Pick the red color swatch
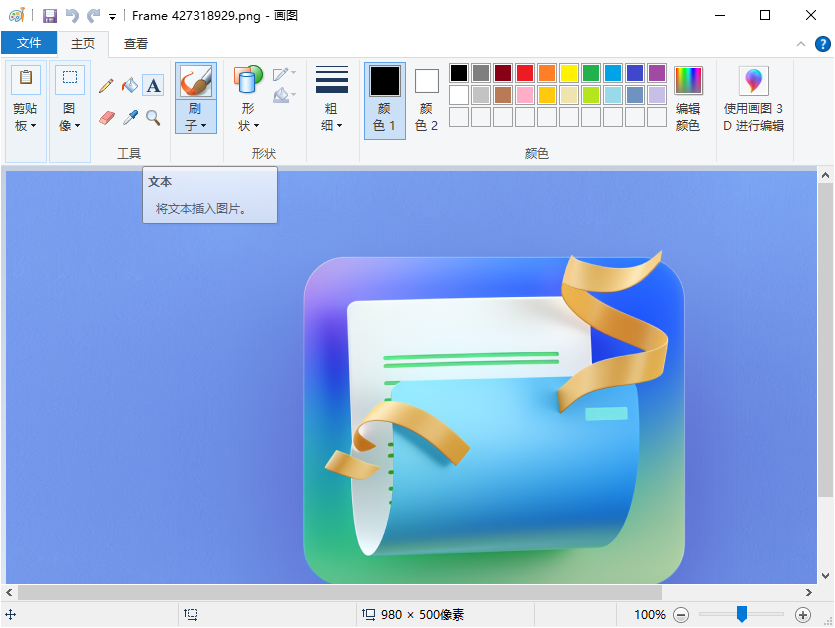The height and width of the screenshot is (628, 835). 525,73
